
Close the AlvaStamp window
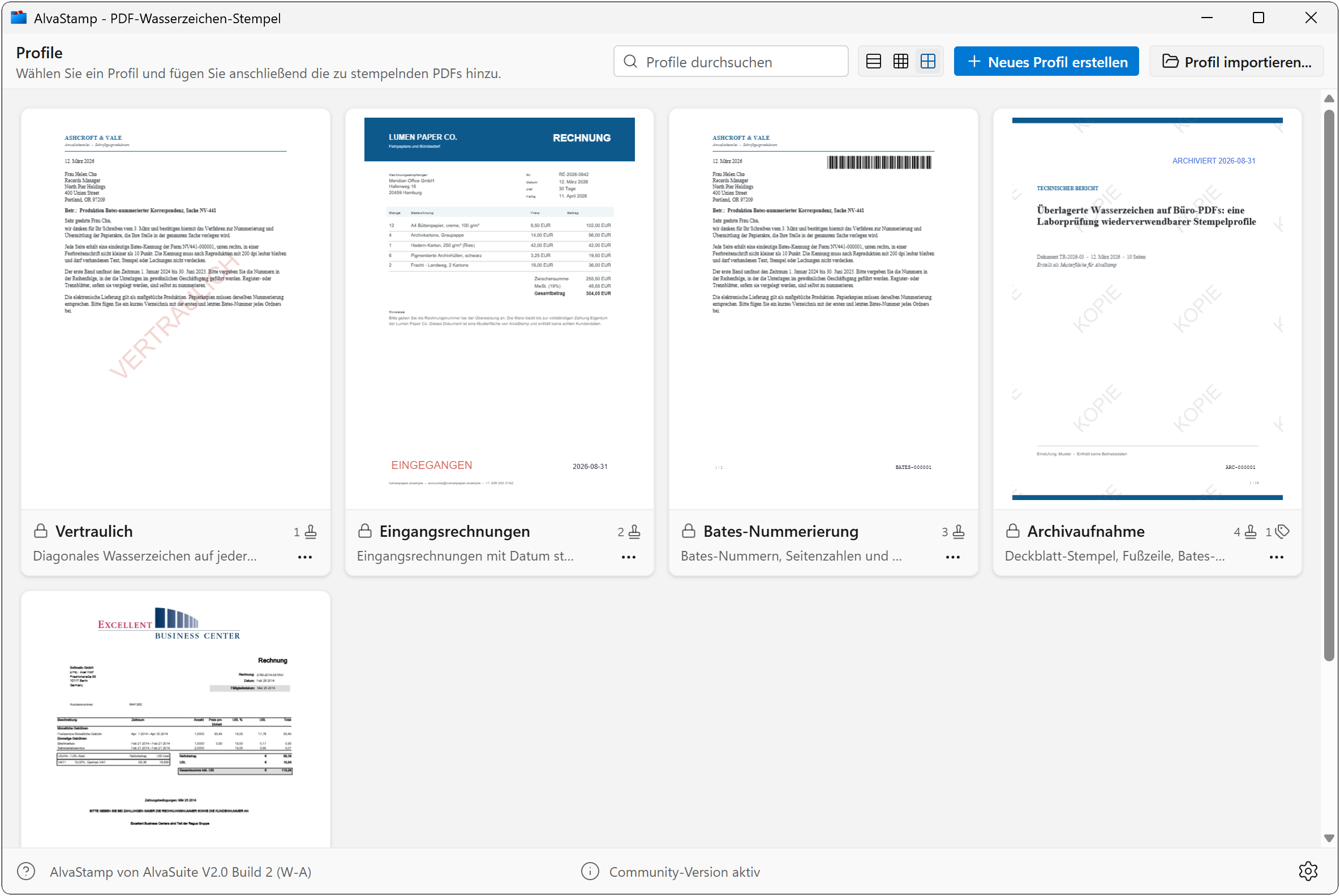1310,18
